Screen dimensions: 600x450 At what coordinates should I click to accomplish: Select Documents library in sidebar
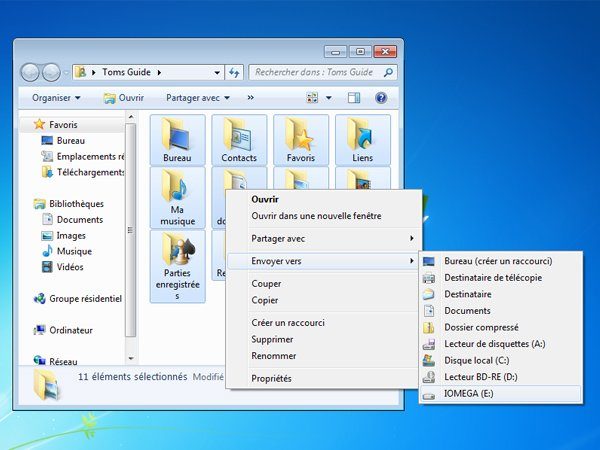coord(72,219)
